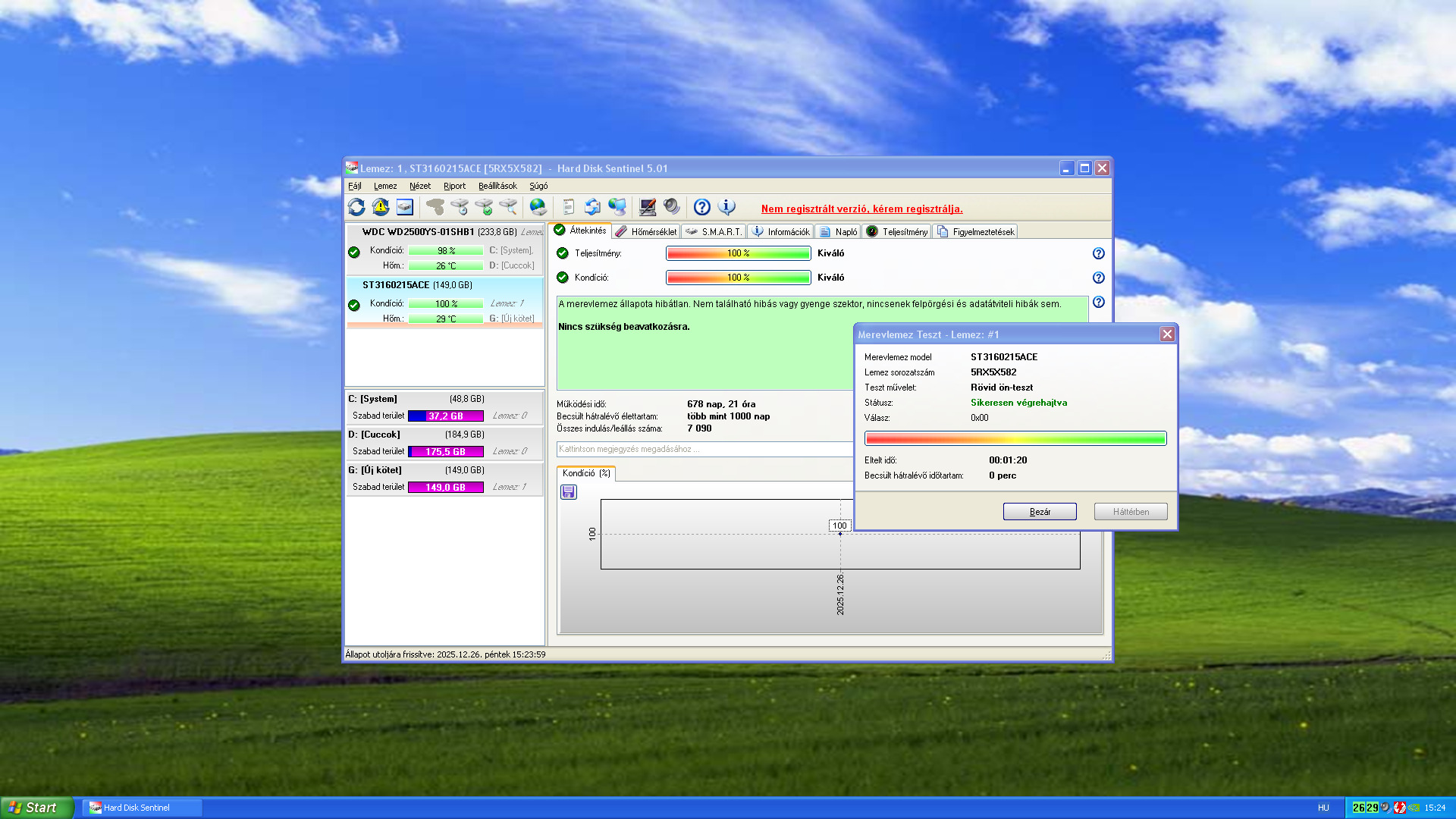Click the disk test progress bar
This screenshot has height=819, width=1456.
tap(1015, 438)
